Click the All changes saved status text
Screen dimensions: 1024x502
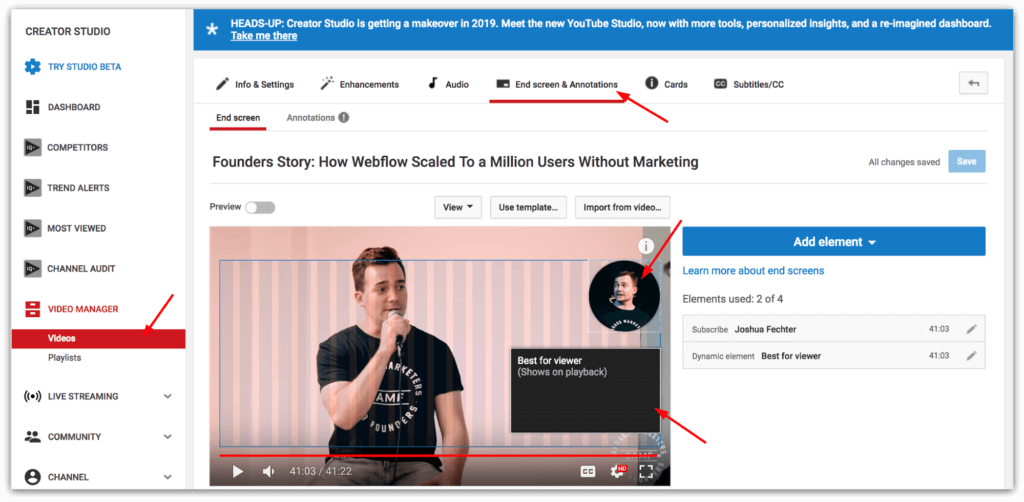click(904, 162)
